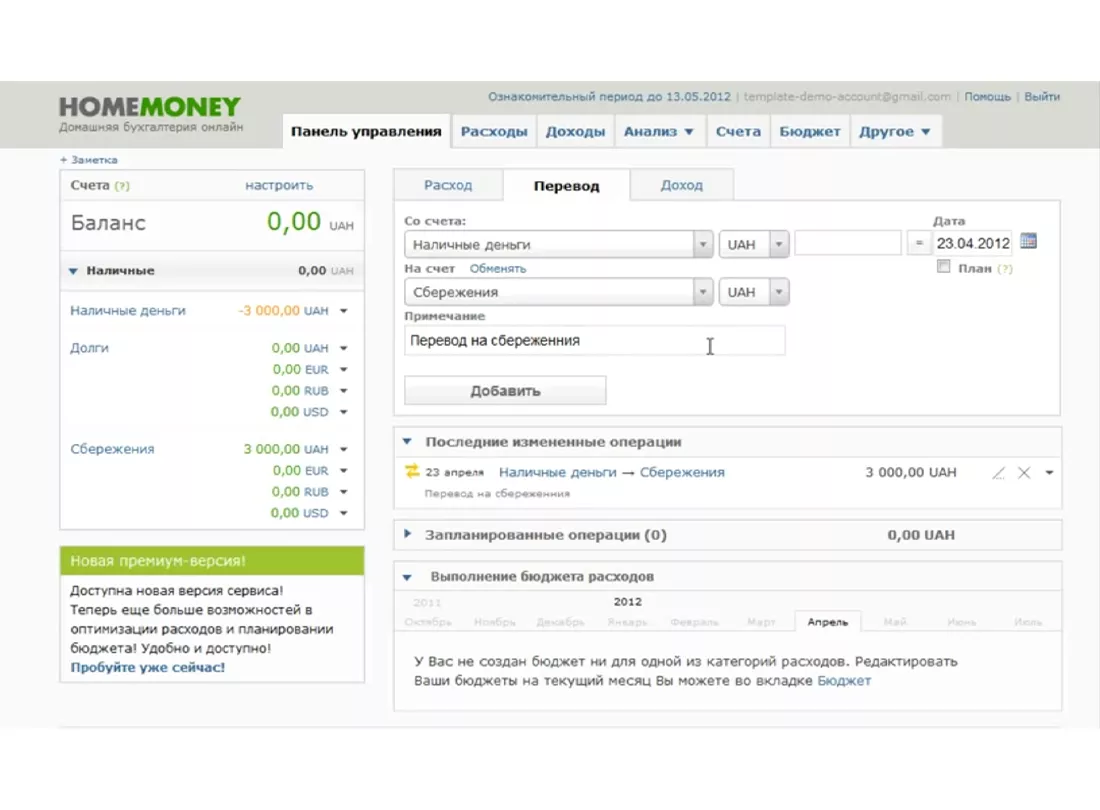The height and width of the screenshot is (810, 1100).
Task: Collapse the Наличные accounts group
Action: click(73, 271)
